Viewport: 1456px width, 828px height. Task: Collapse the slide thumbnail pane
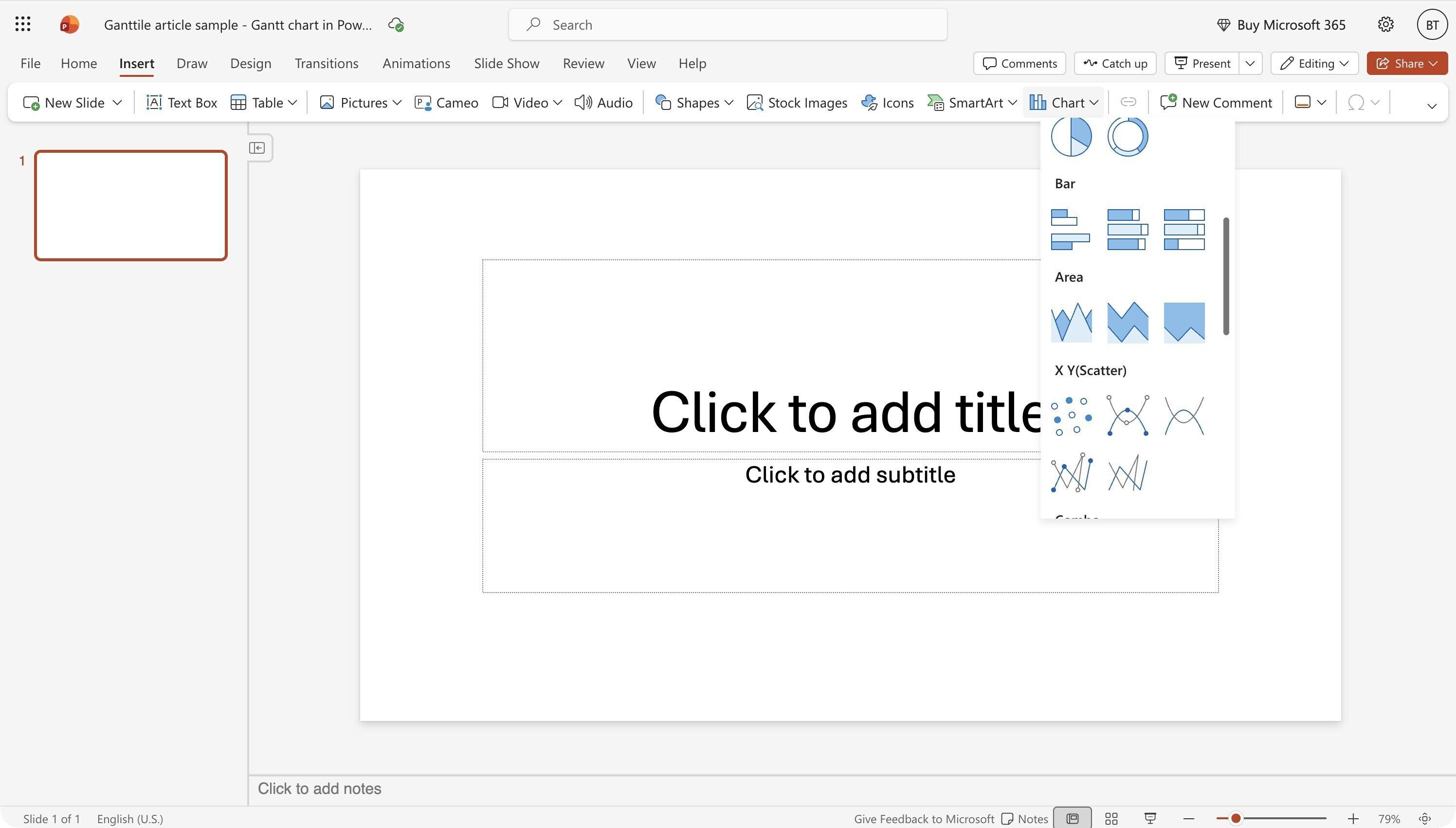(x=257, y=148)
